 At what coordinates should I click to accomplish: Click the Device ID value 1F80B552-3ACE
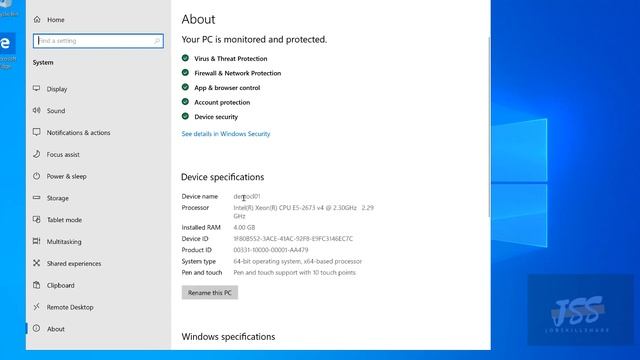pyautogui.click(x=293, y=238)
